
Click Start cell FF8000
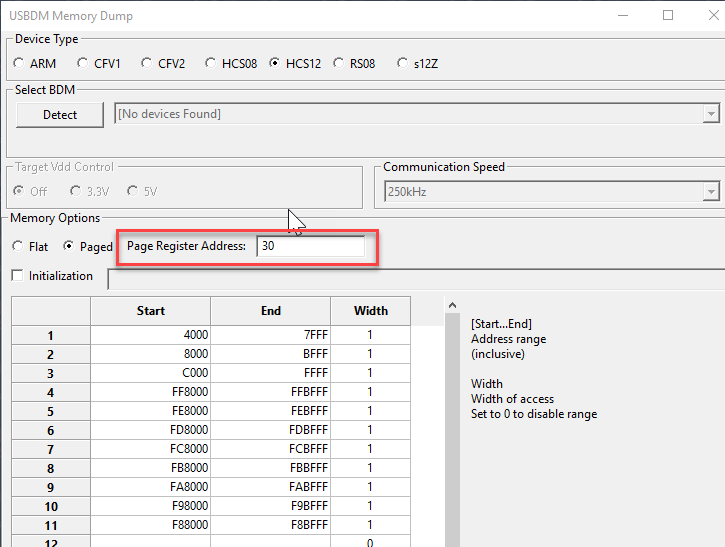[151, 392]
